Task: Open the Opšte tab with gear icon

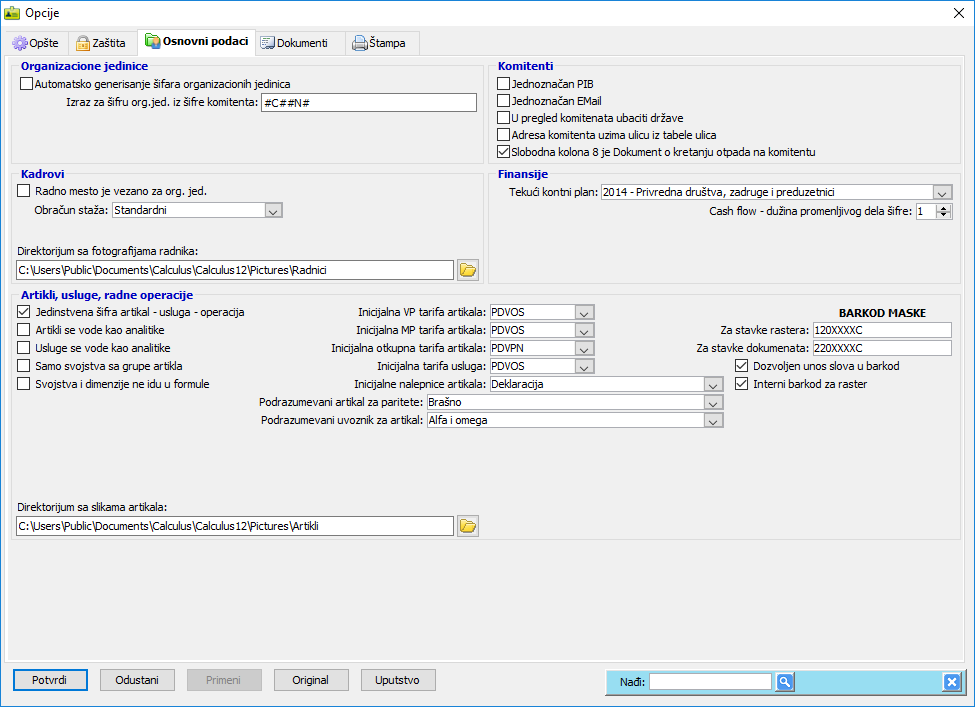Action: (x=35, y=43)
